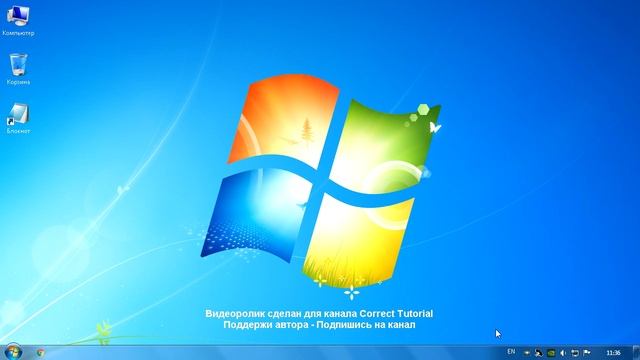Open the Windows Start menu orb
The image size is (640, 360).
click(13, 352)
